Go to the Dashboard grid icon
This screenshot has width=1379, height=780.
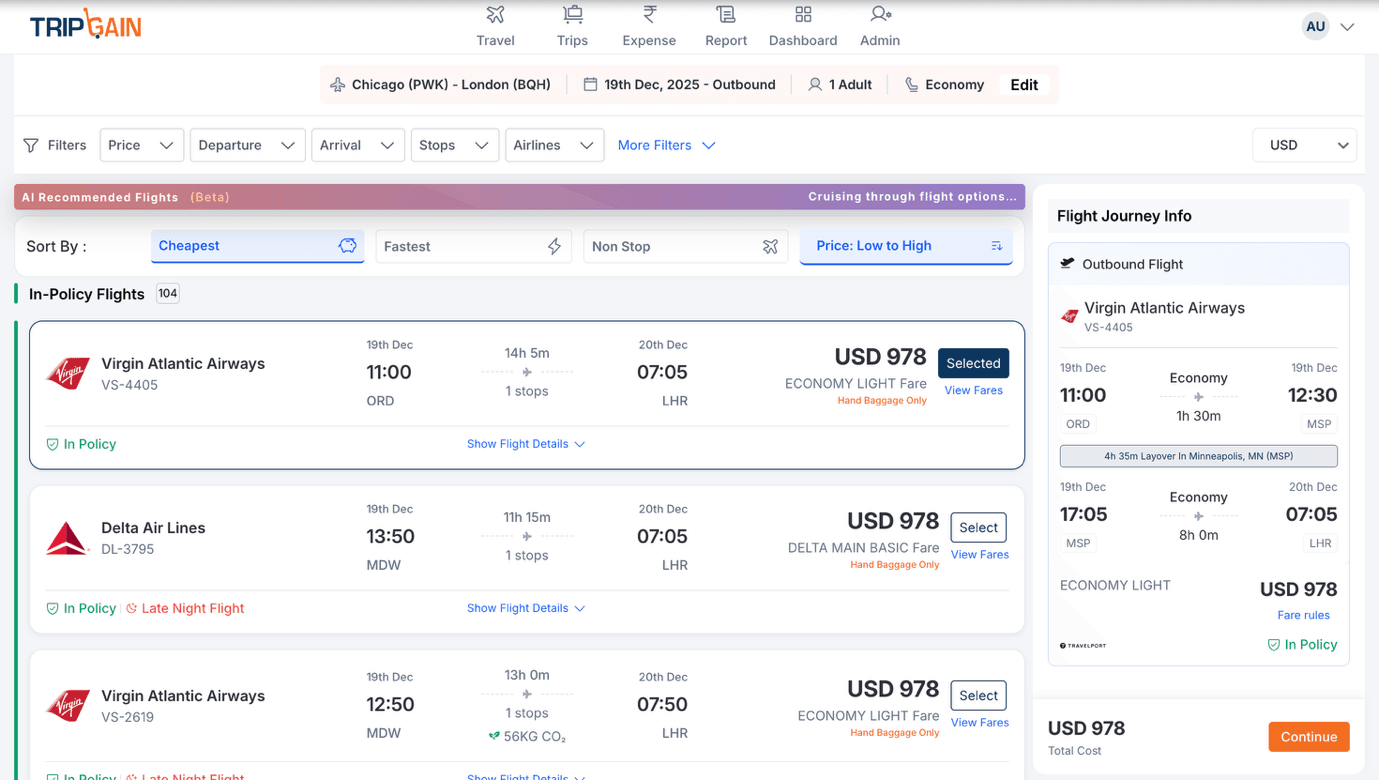803,15
